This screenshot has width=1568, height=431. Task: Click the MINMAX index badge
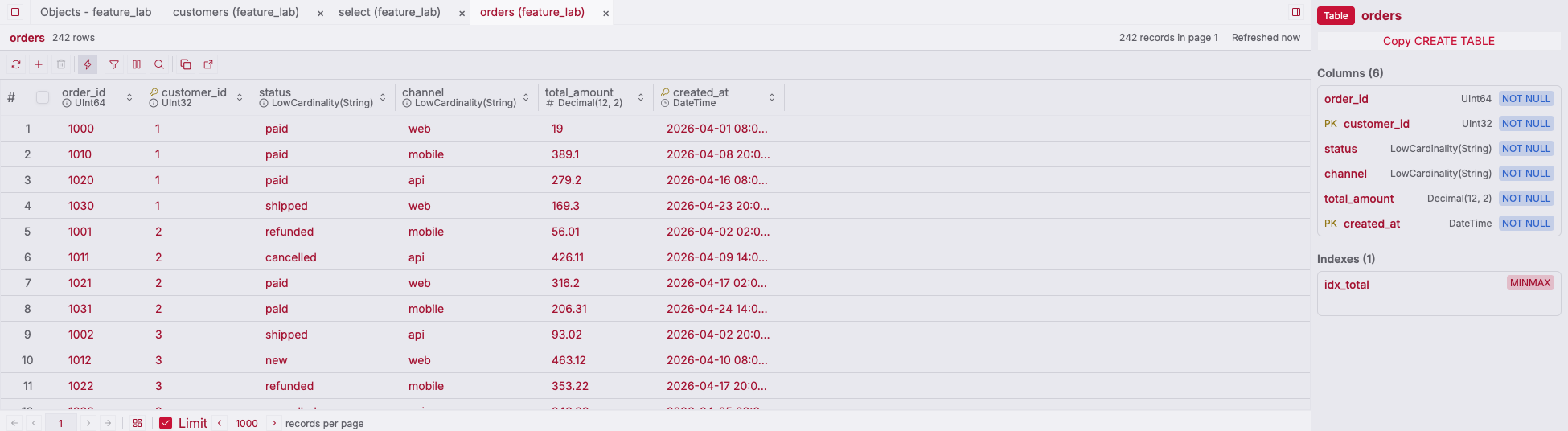[x=1530, y=283]
